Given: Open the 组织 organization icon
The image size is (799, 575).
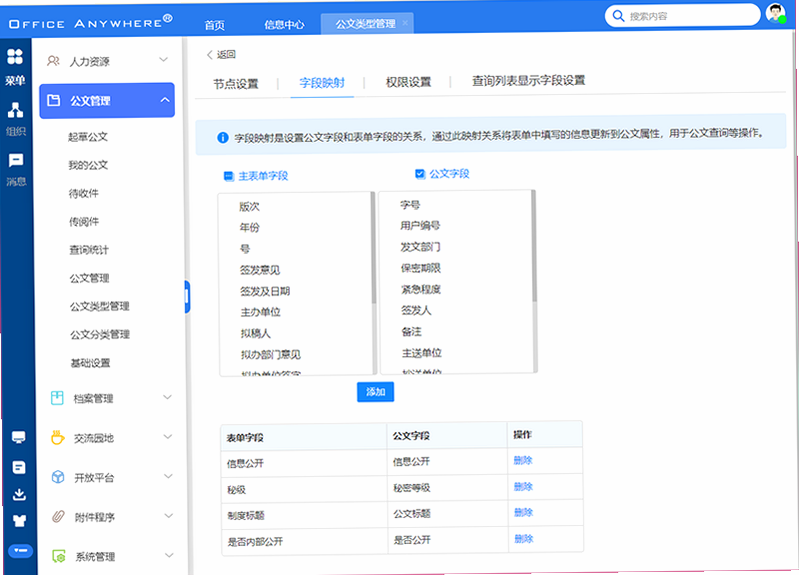Looking at the screenshot, I should point(16,109).
